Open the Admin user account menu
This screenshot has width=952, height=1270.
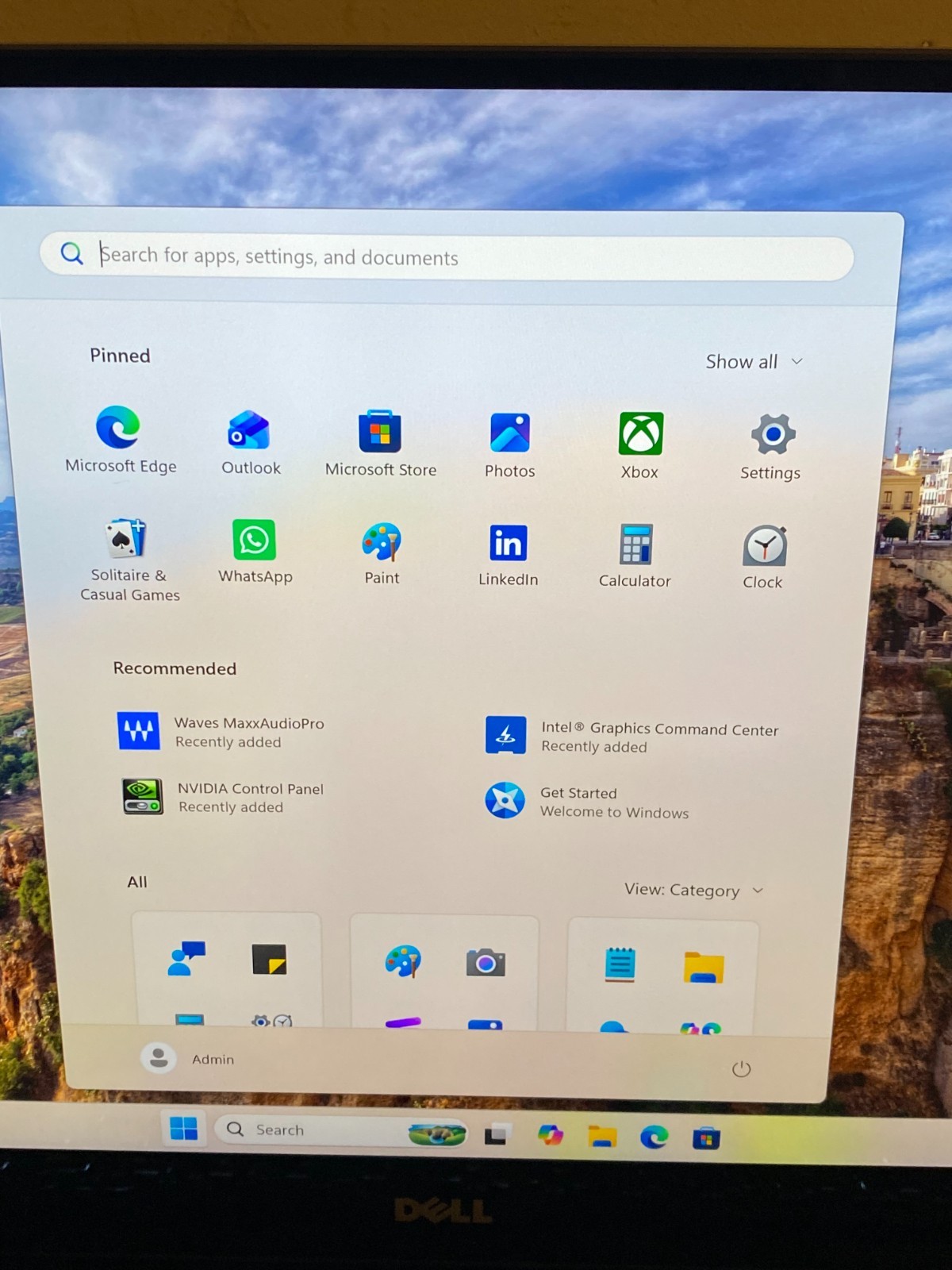pos(188,1058)
